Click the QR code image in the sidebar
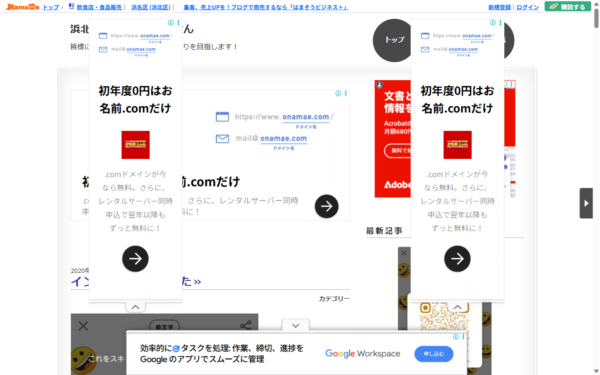Screen dimensions: 600x375 point(444,316)
